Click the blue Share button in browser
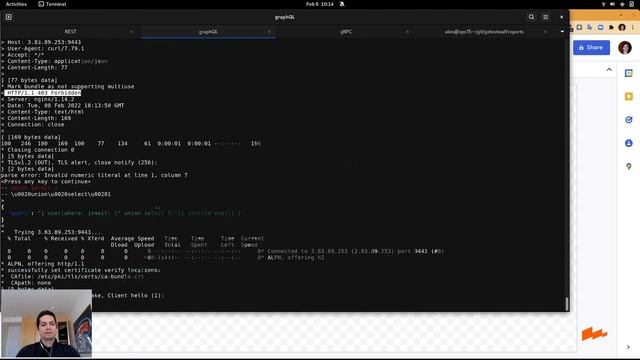 coord(591,47)
